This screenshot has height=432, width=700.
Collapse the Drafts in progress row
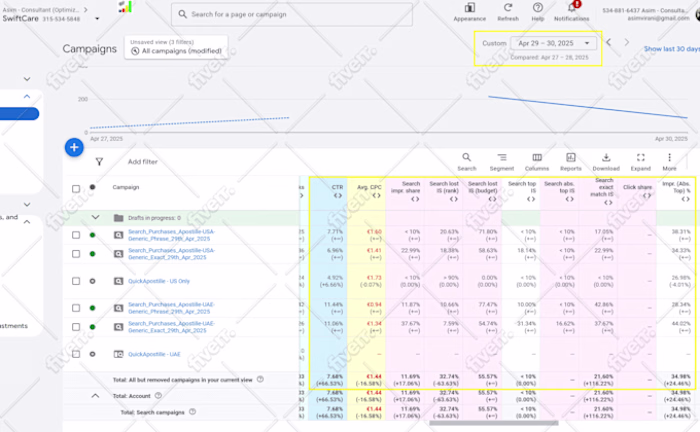coord(96,217)
